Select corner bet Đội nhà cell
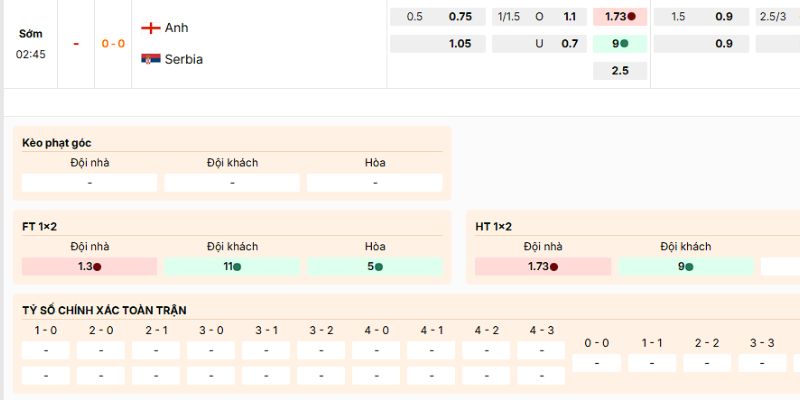The image size is (800, 400). pos(89,183)
